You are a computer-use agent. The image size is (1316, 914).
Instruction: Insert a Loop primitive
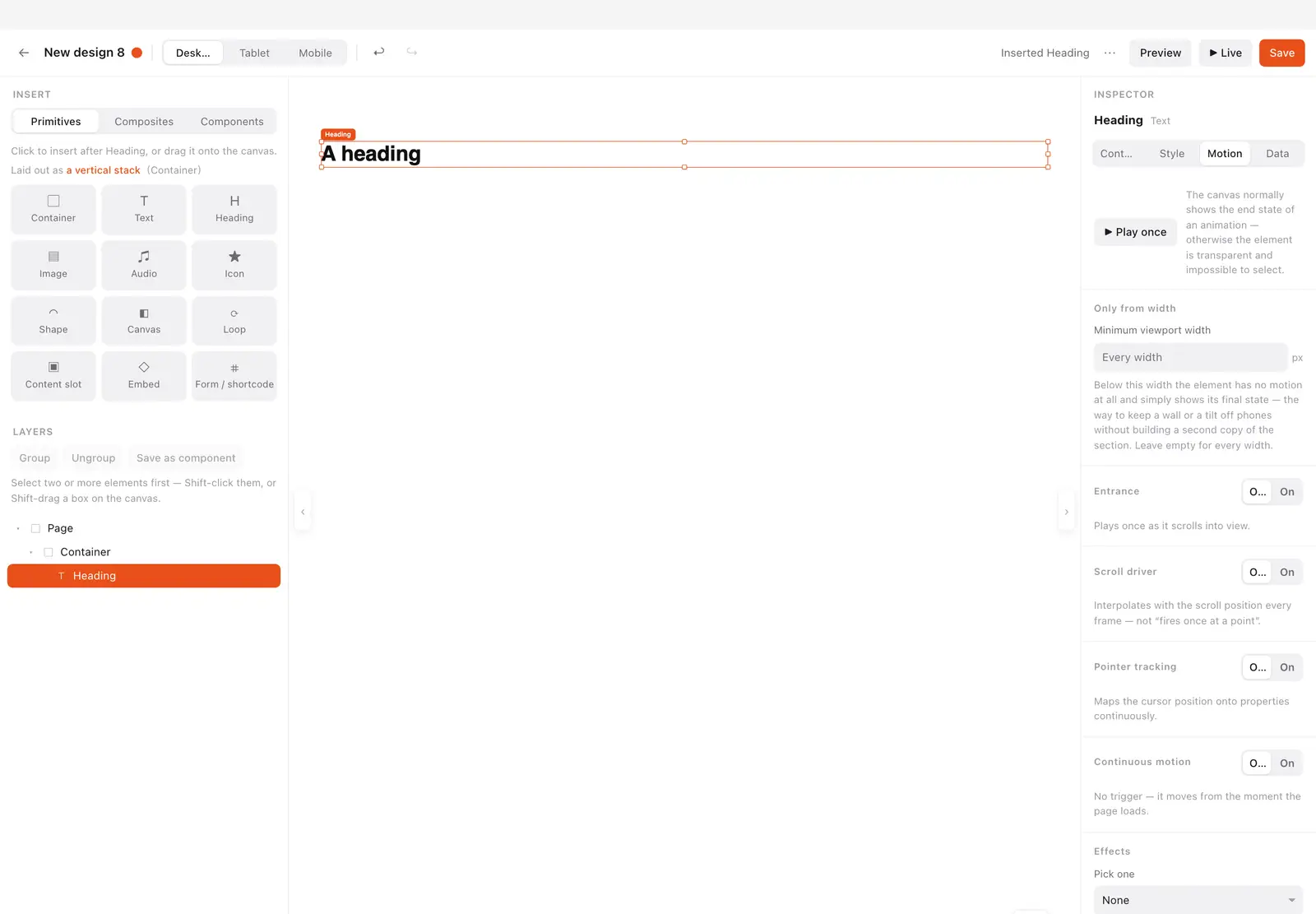[234, 321]
